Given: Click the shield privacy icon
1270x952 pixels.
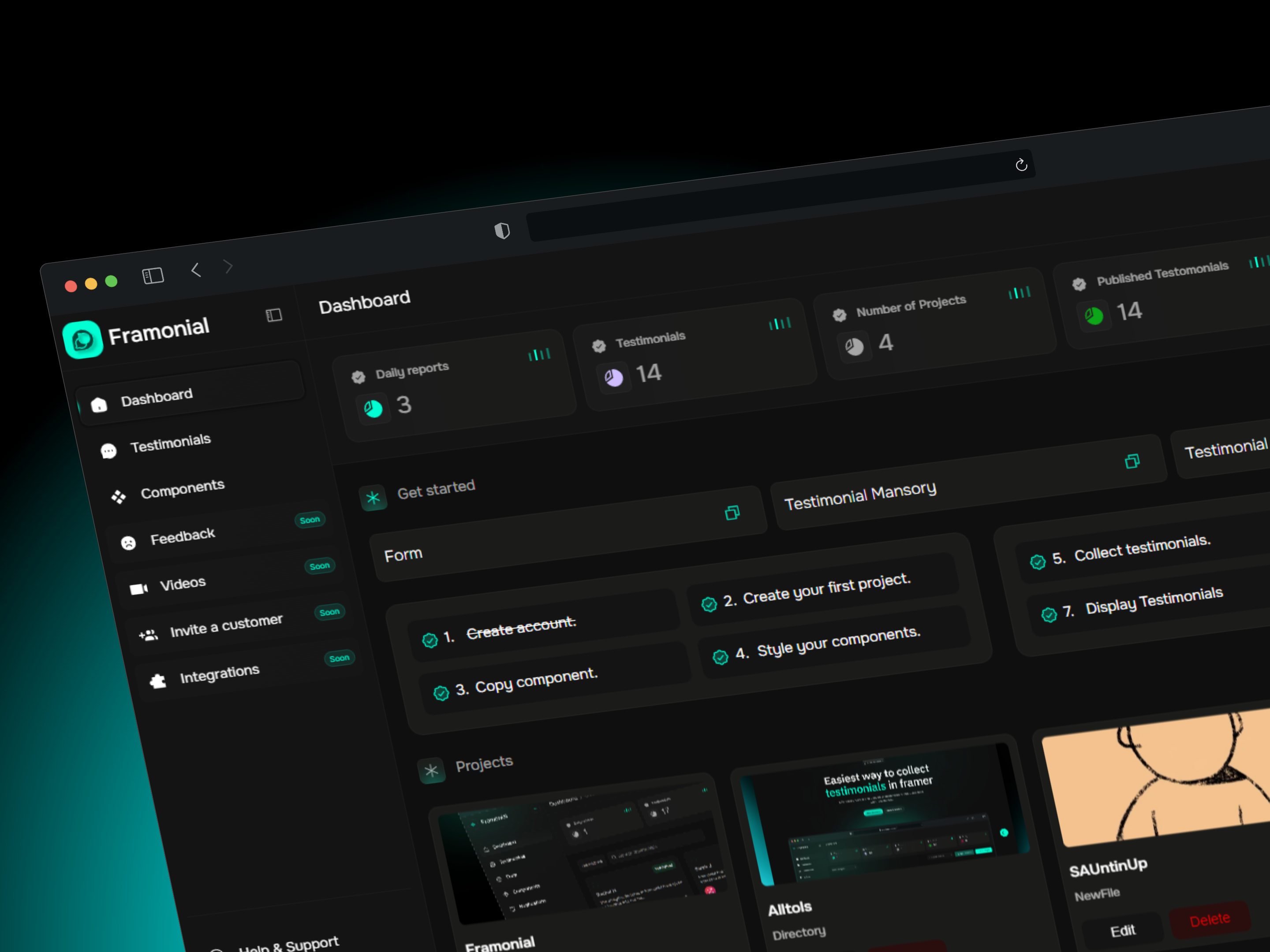Looking at the screenshot, I should 502,231.
